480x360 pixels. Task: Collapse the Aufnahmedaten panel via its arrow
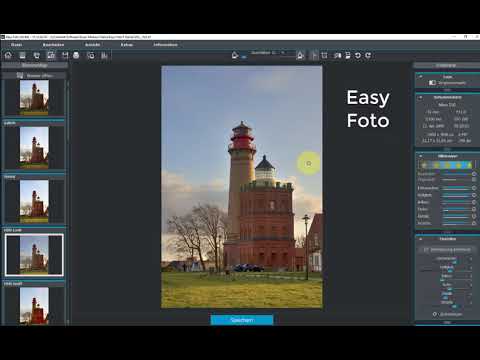coord(420,97)
